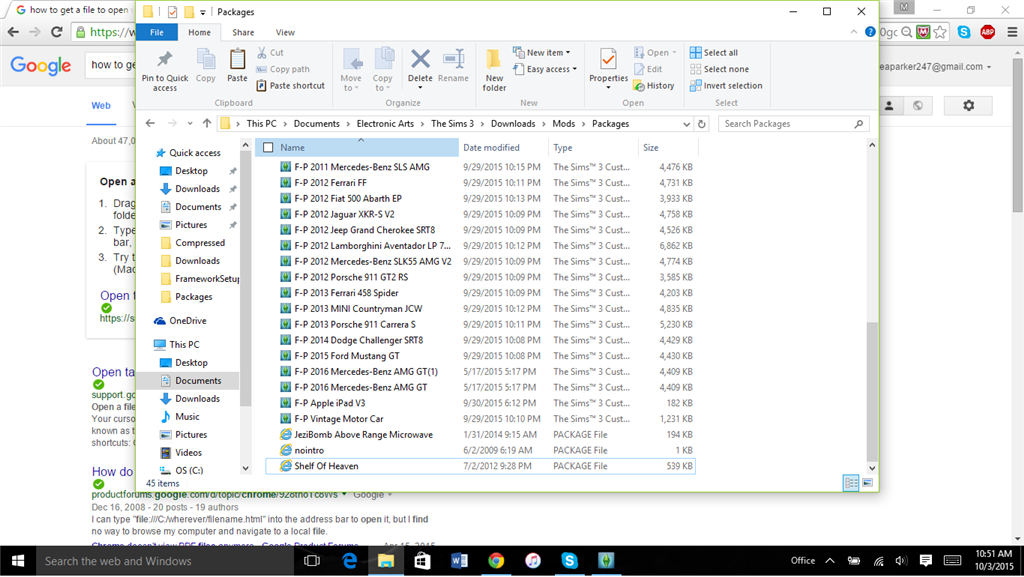Open recent locations dropdown arrow
The image size is (1024, 577).
click(189, 123)
